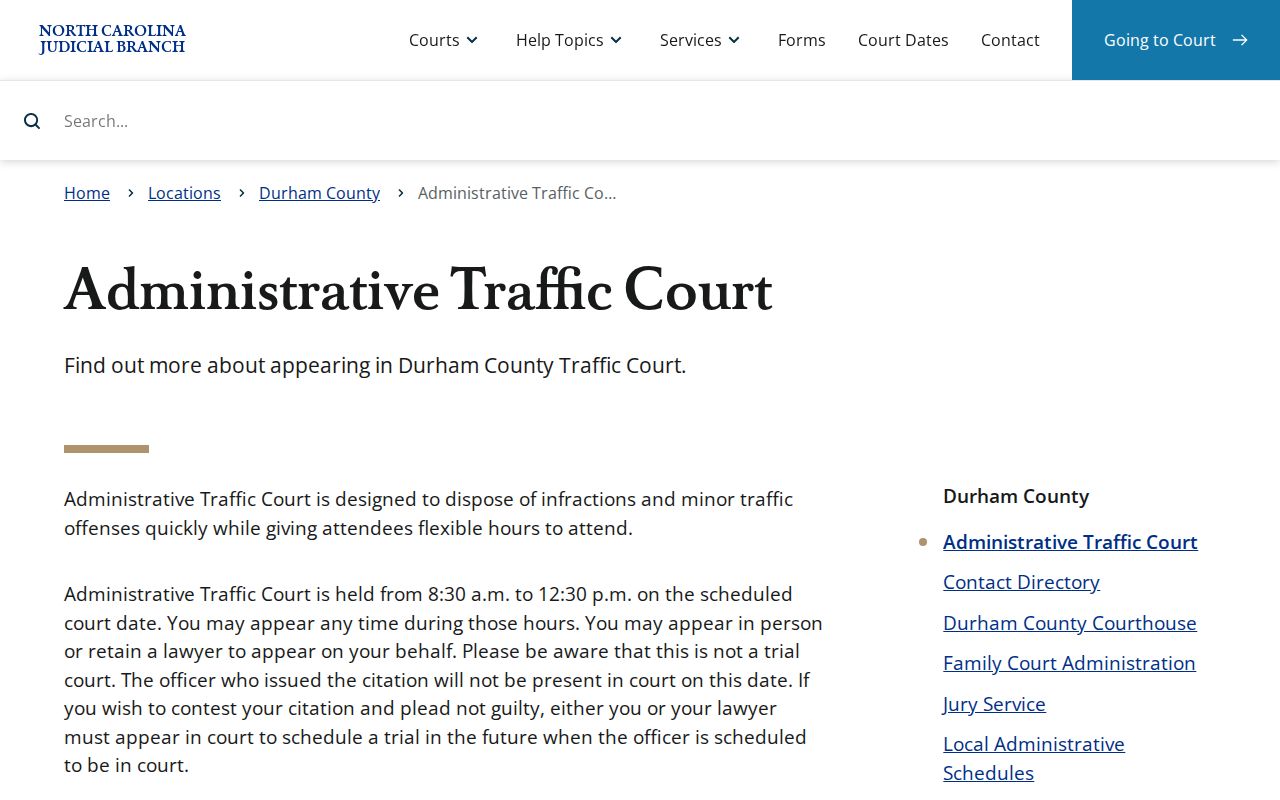Screen dimensions: 1280x800
Task: Open the Contact Directory sidebar link
Action: 1021,582
